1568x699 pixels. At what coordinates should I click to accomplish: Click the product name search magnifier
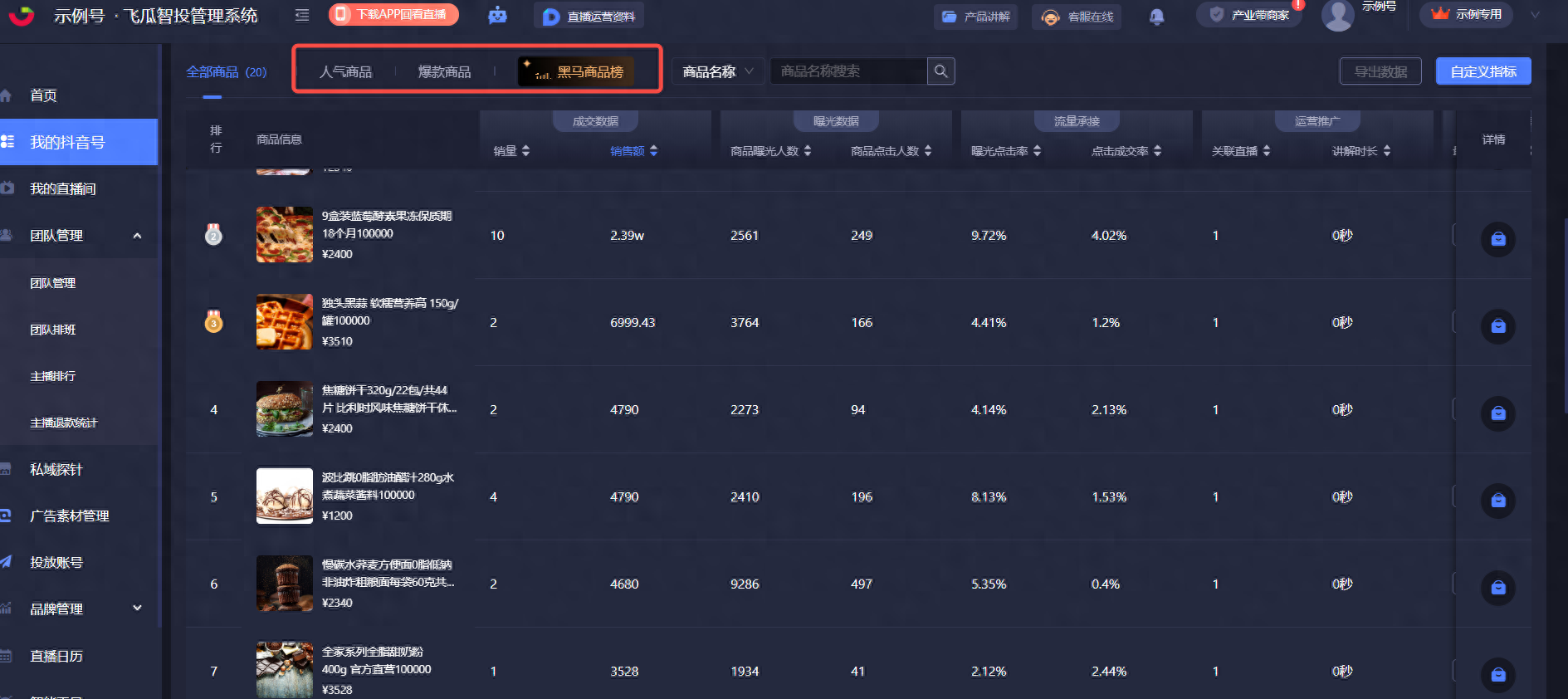pyautogui.click(x=940, y=71)
